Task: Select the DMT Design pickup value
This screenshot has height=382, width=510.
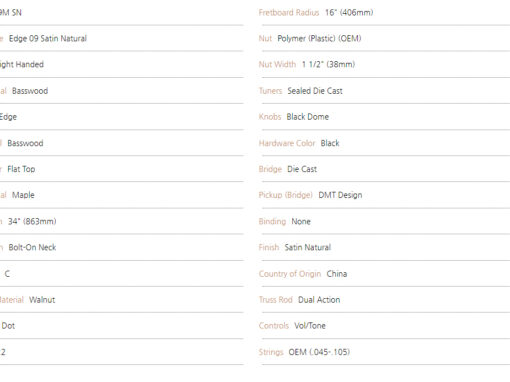Action: click(x=340, y=195)
